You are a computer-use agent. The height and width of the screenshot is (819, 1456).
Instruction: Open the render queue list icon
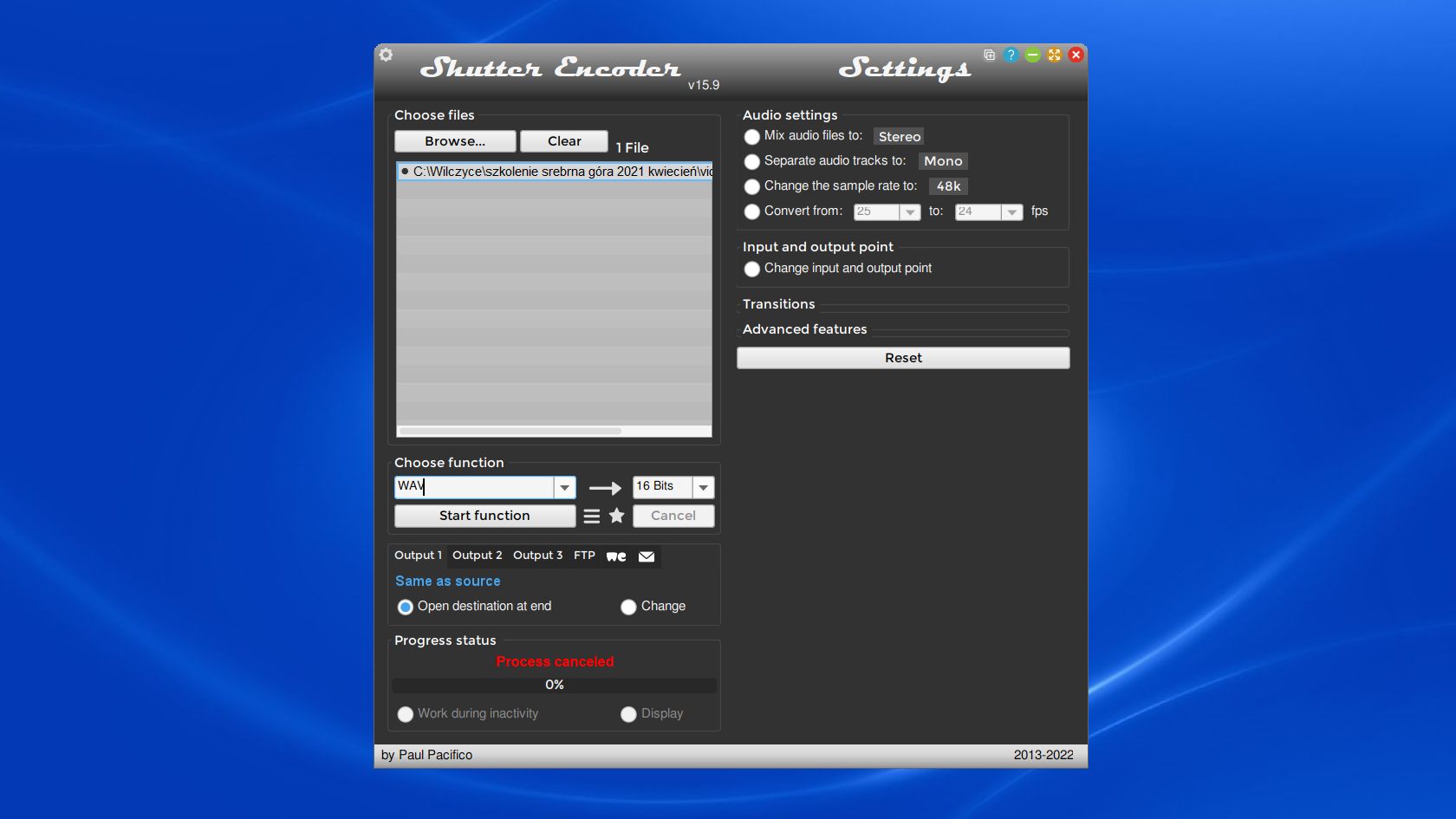click(x=592, y=516)
